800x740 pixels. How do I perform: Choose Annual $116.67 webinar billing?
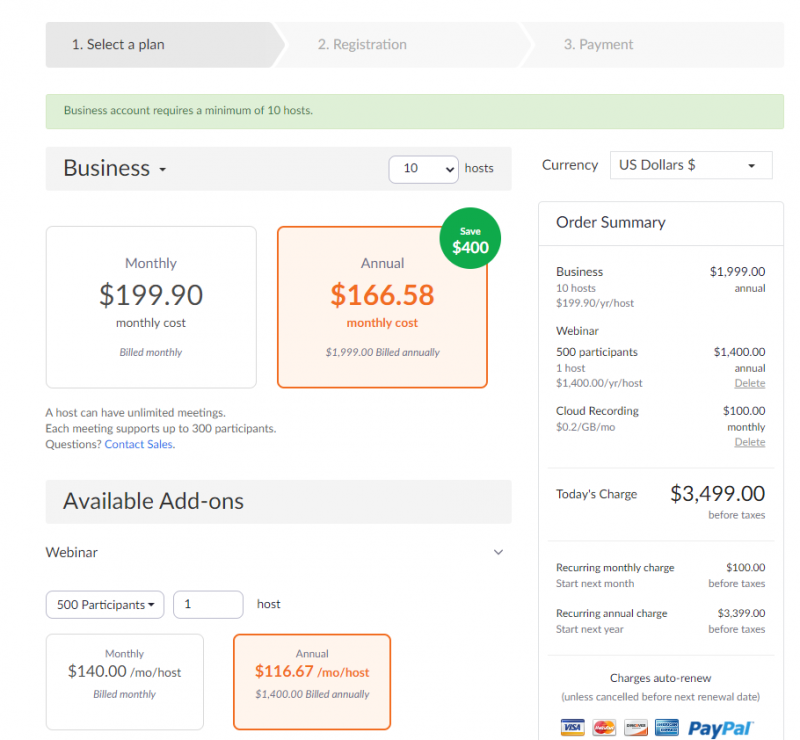312,682
